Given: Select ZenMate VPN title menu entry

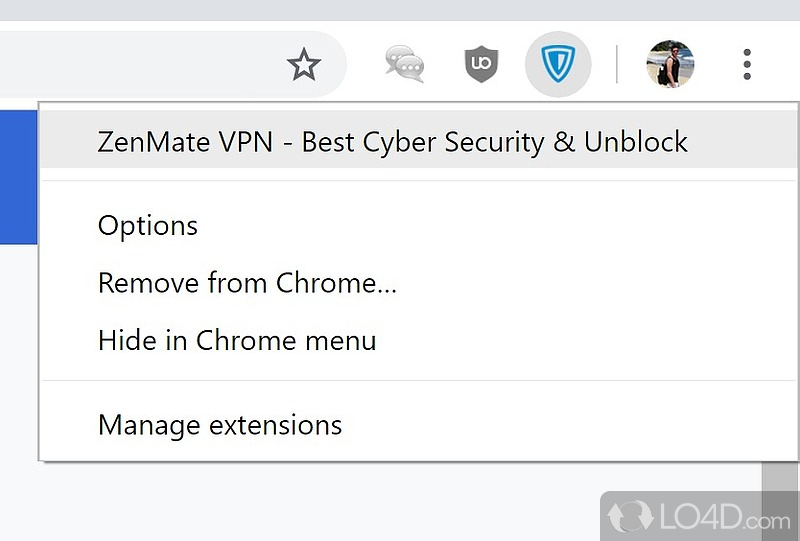Looking at the screenshot, I should (392, 141).
